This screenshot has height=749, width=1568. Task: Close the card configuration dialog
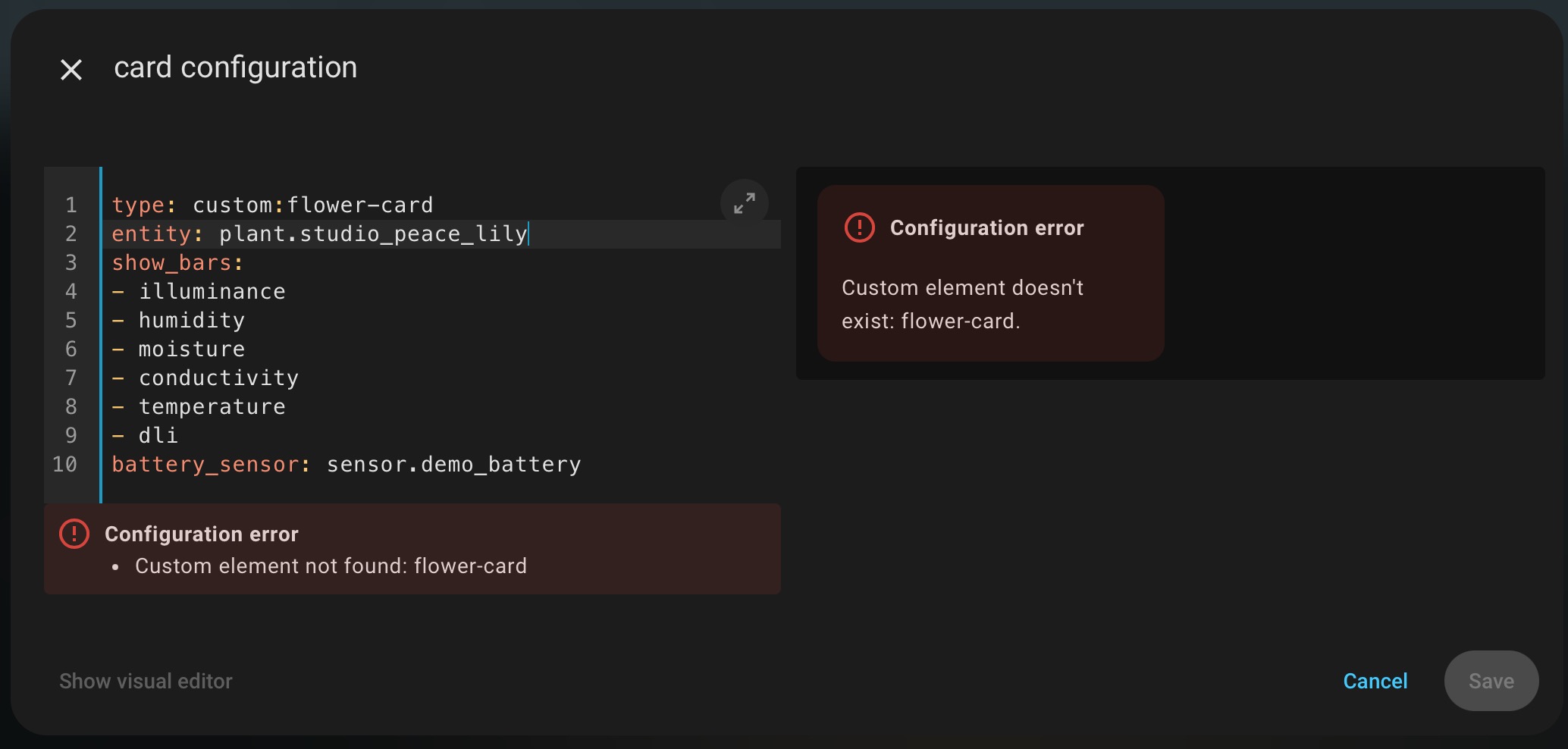tap(71, 70)
